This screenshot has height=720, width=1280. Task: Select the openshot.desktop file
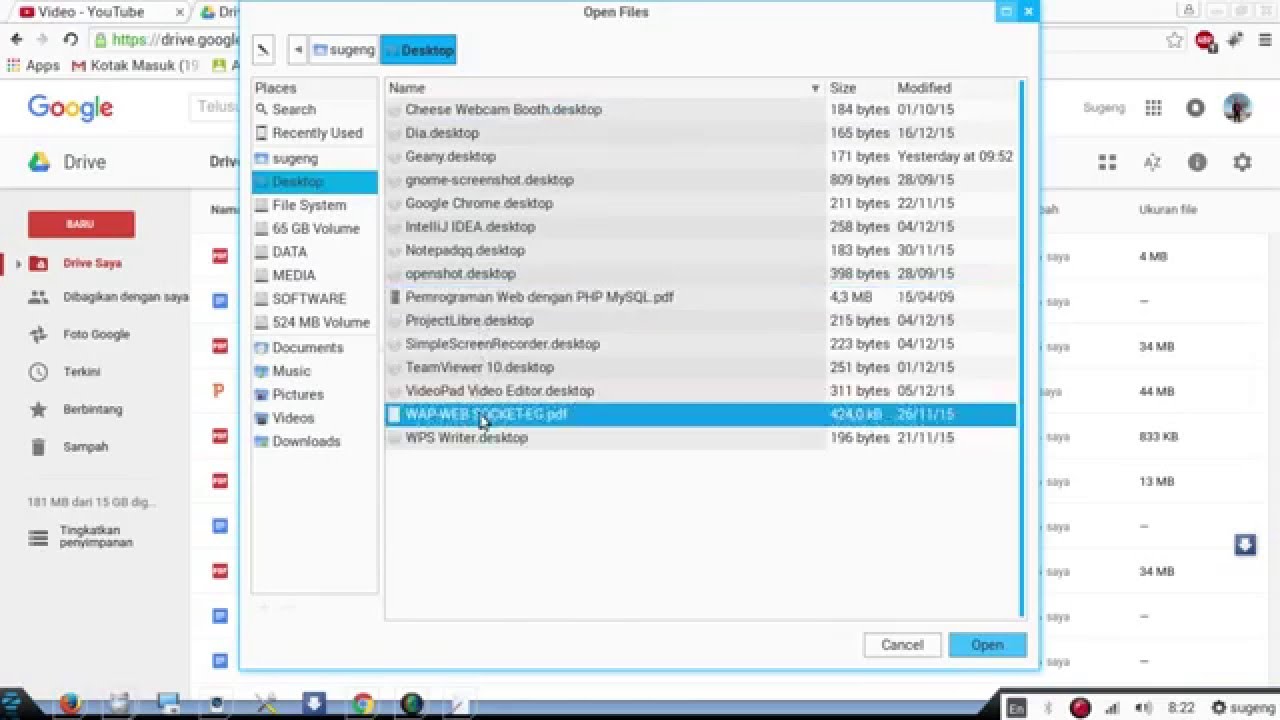click(700, 273)
